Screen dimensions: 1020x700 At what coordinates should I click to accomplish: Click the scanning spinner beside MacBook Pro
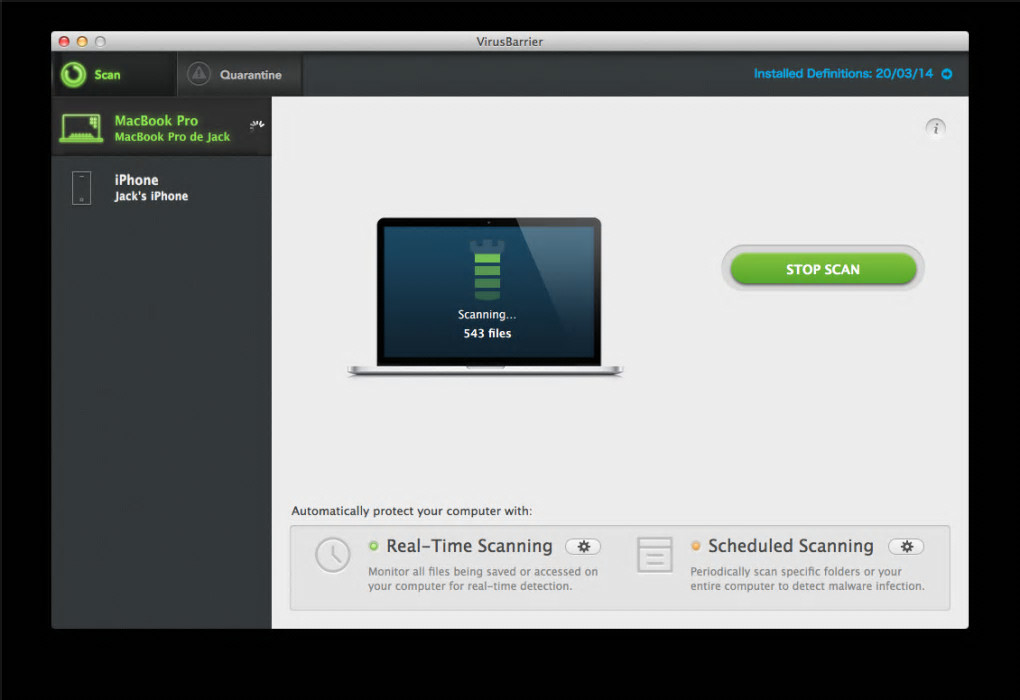pyautogui.click(x=257, y=126)
